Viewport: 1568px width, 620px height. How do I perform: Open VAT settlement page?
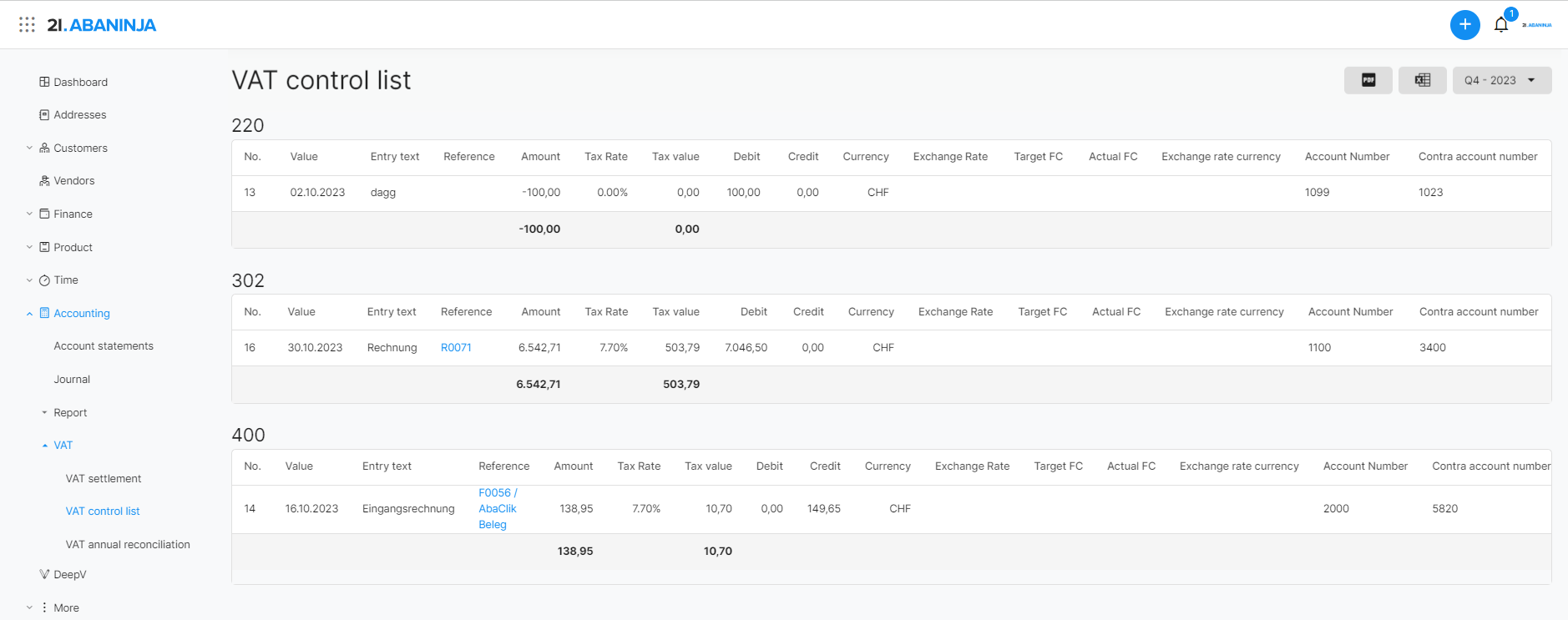coord(104,478)
